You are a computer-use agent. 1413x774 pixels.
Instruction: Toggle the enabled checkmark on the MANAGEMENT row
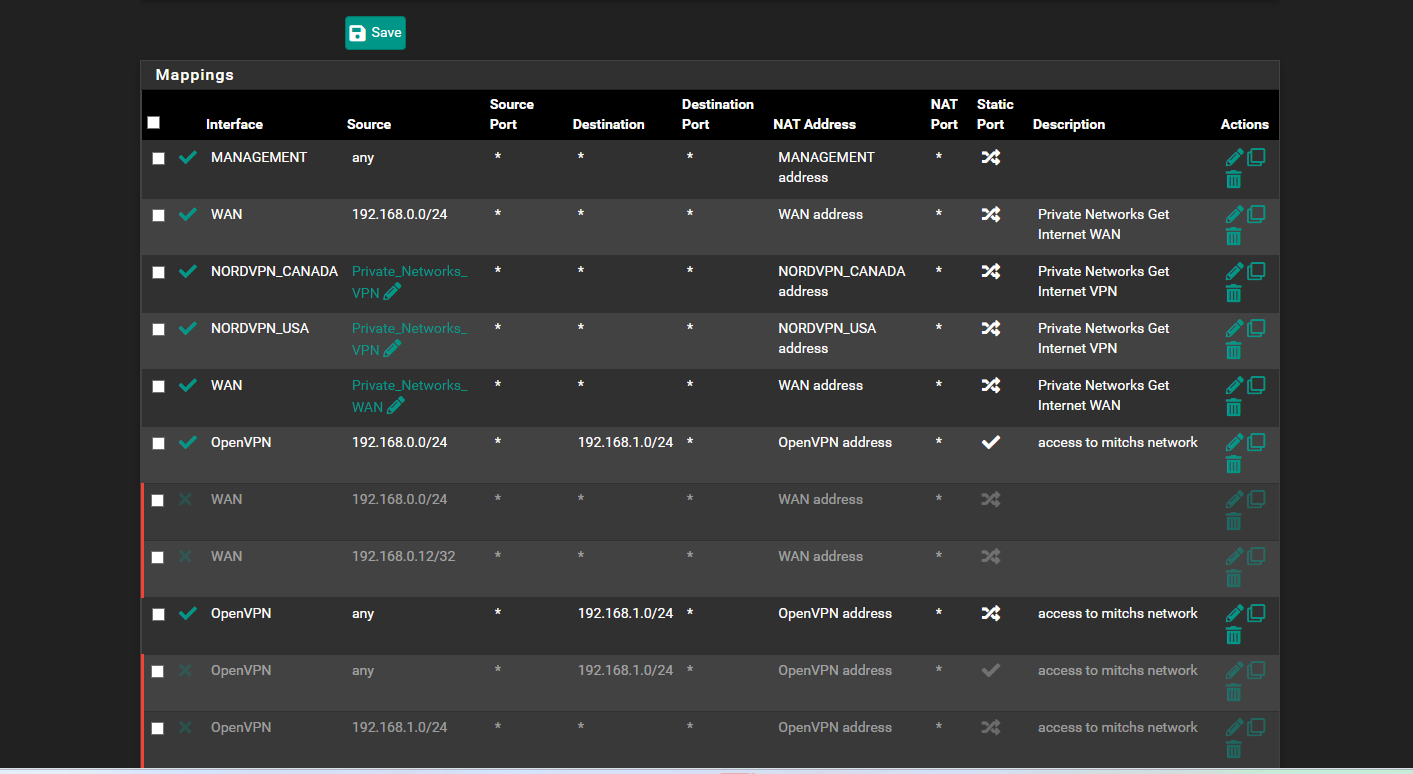[x=187, y=157]
